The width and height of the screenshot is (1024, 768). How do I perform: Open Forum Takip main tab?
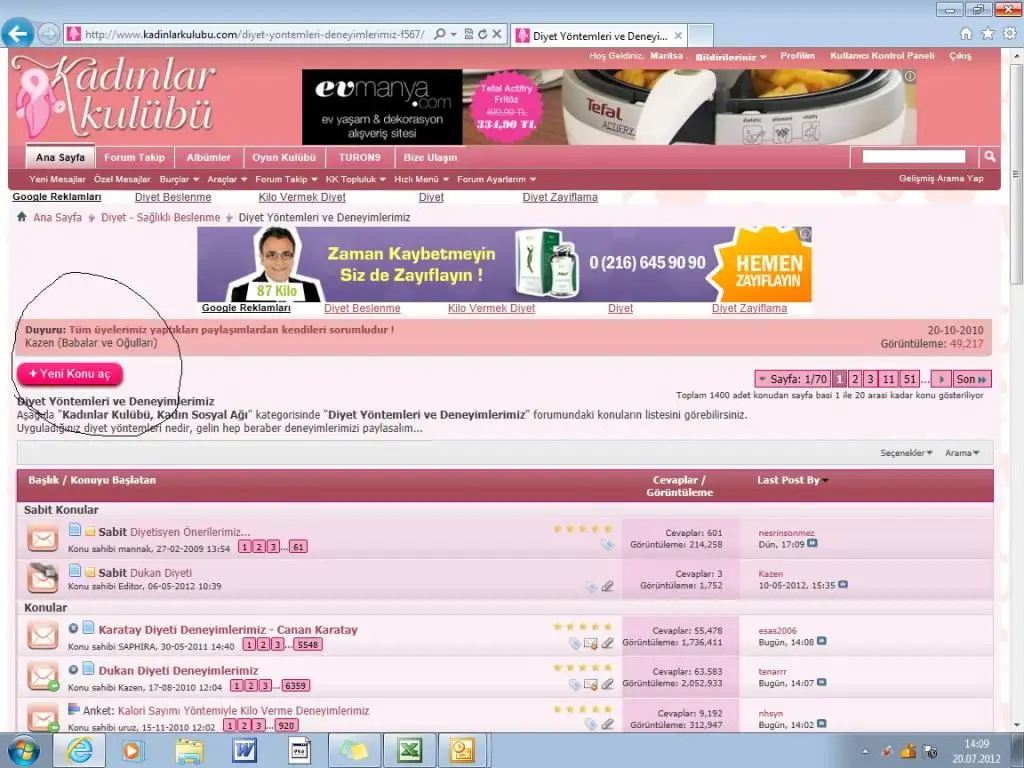[135, 157]
